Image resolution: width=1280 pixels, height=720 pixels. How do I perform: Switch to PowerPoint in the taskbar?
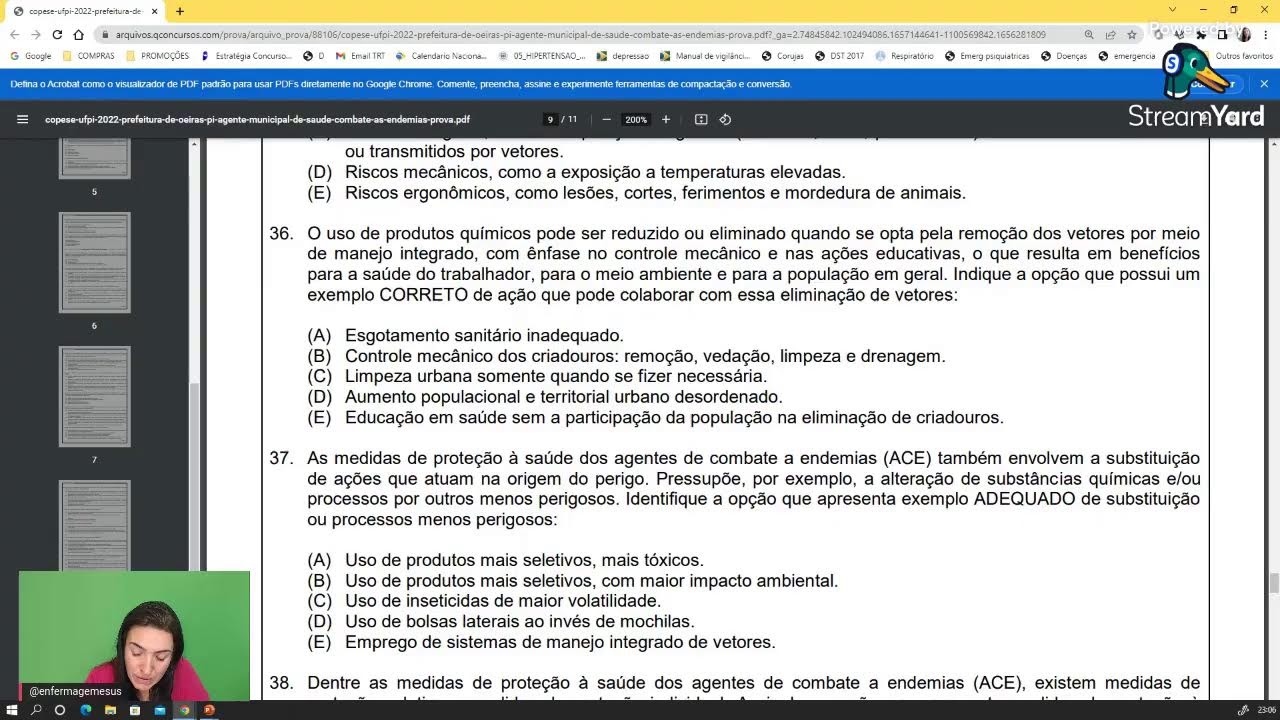209,710
